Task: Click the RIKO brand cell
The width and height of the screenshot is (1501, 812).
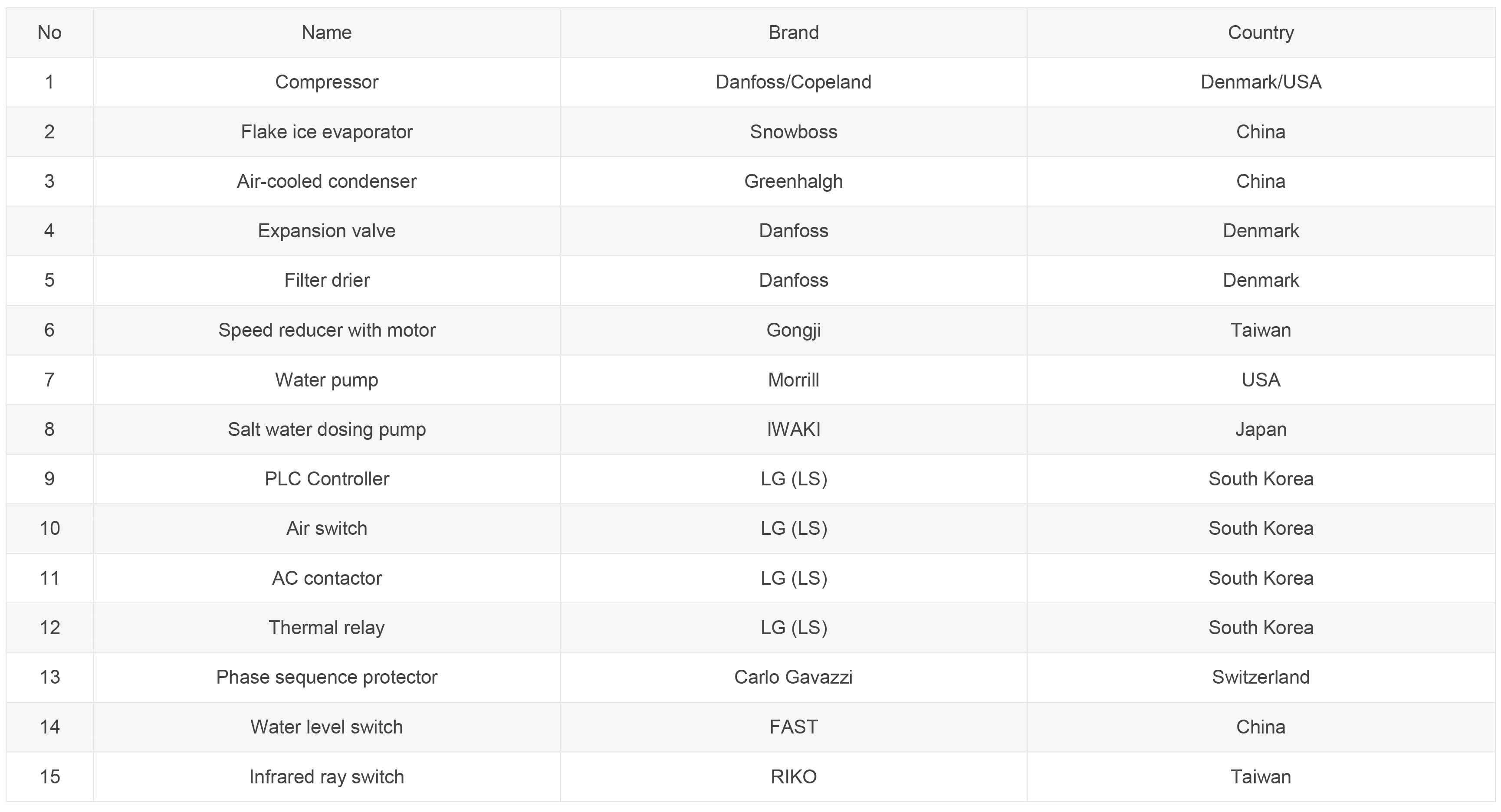Action: point(793,776)
